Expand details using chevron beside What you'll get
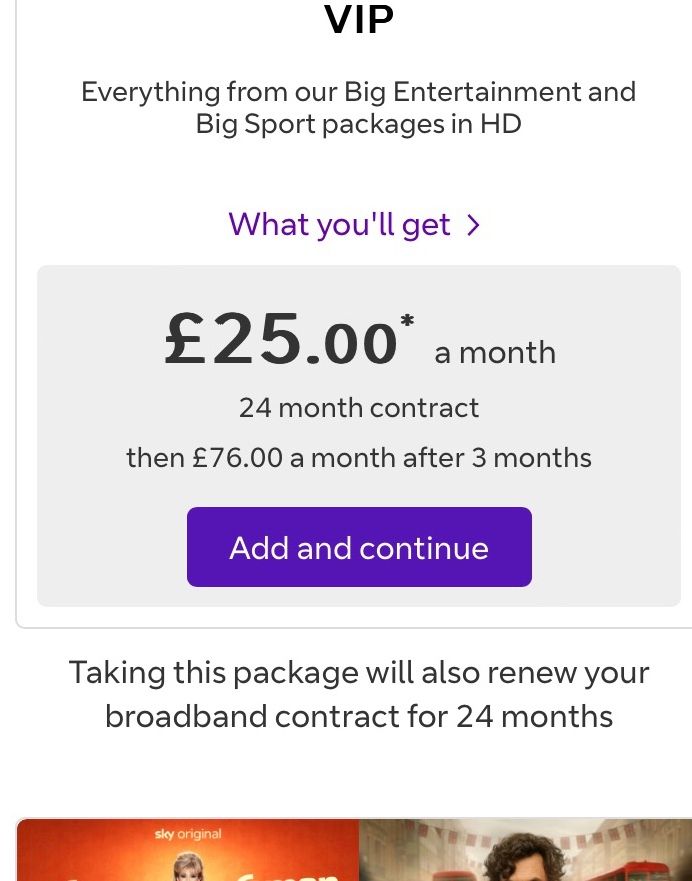The width and height of the screenshot is (692, 881). 473,226
